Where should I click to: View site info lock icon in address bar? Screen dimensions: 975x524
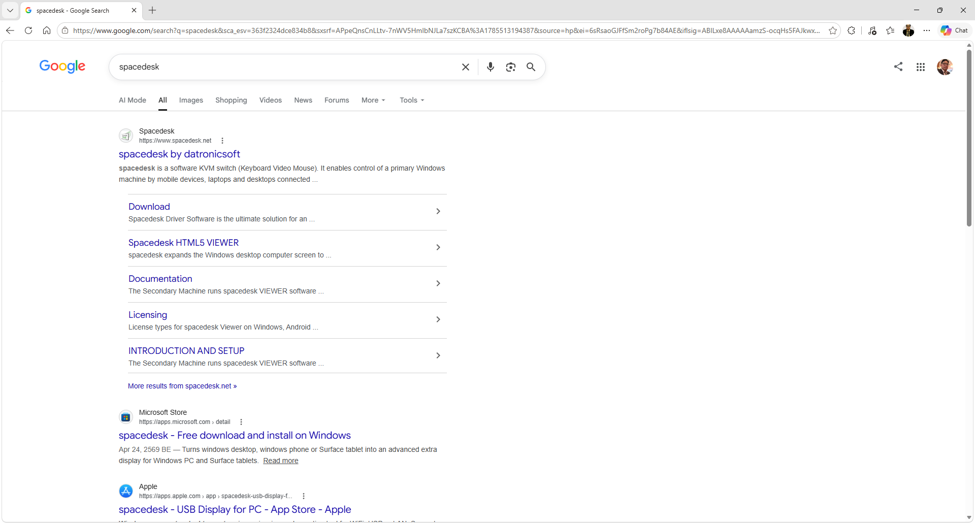(65, 30)
